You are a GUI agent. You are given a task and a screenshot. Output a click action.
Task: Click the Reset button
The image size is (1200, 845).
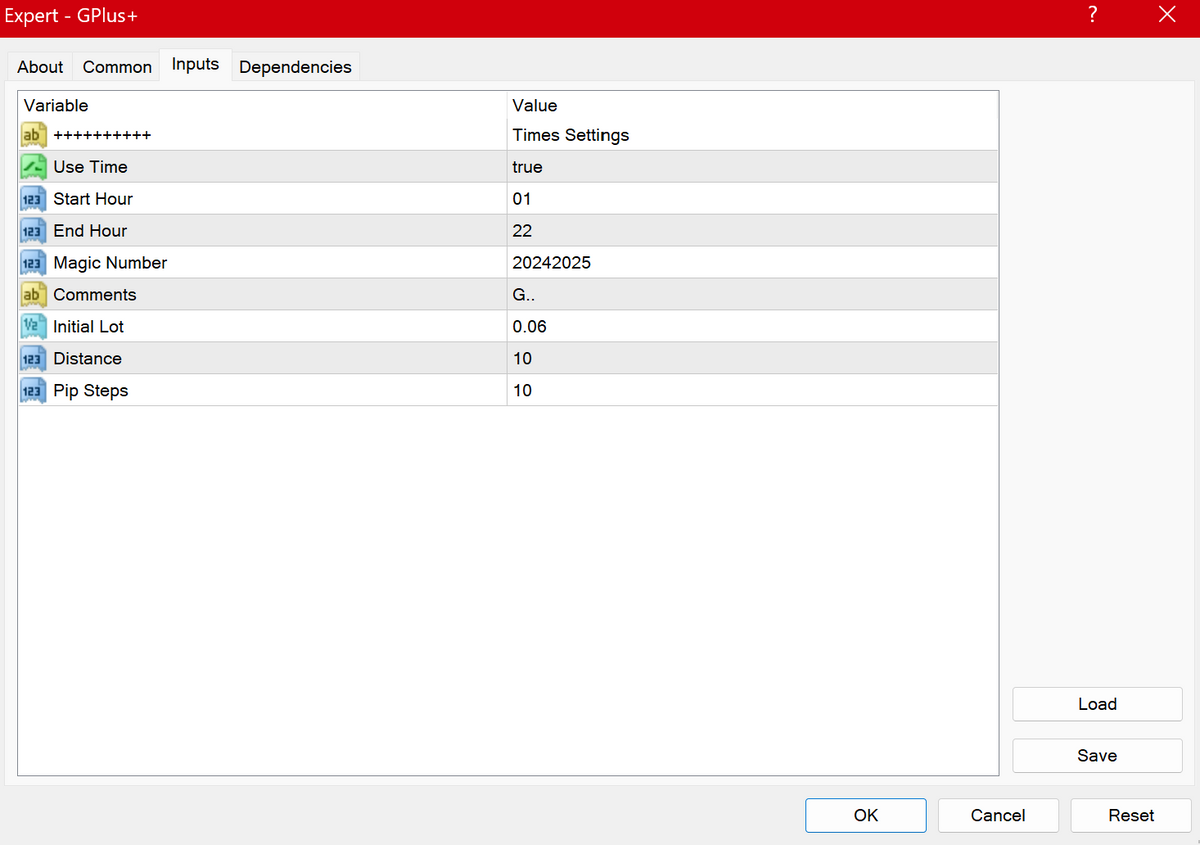coord(1130,815)
